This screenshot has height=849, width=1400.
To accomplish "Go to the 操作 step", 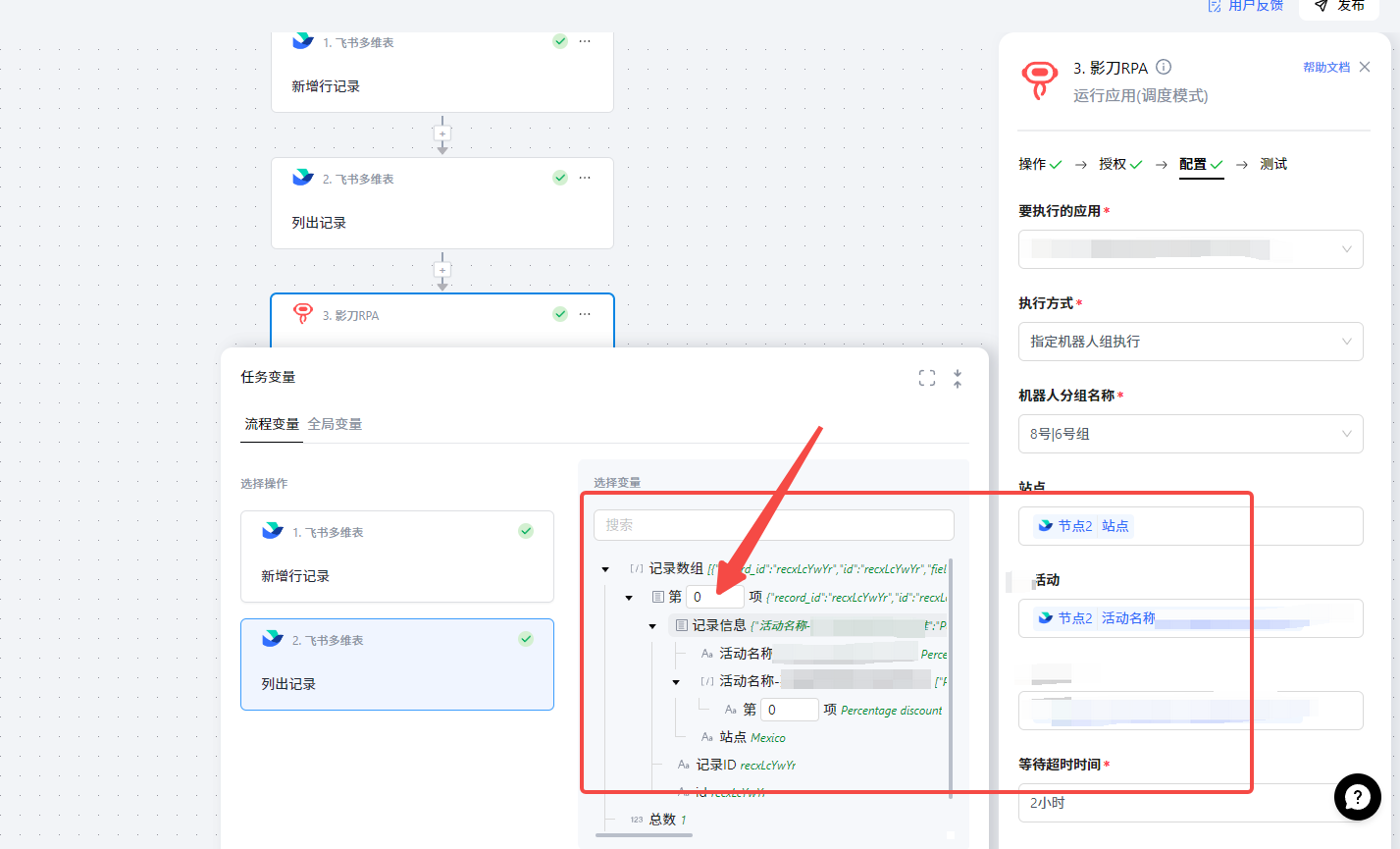I will click(x=1040, y=164).
